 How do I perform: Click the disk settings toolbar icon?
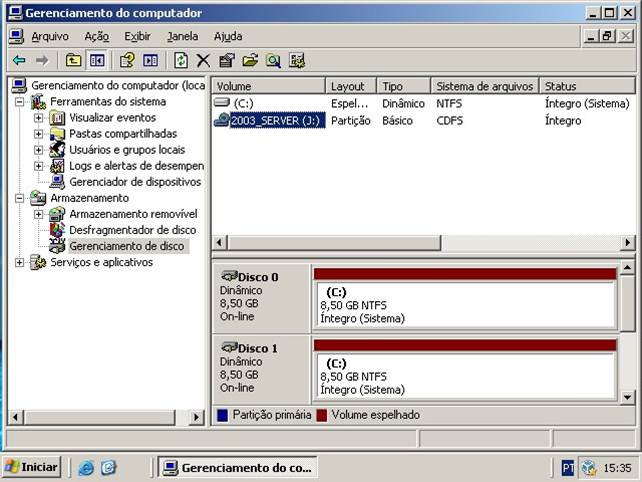coord(297,61)
